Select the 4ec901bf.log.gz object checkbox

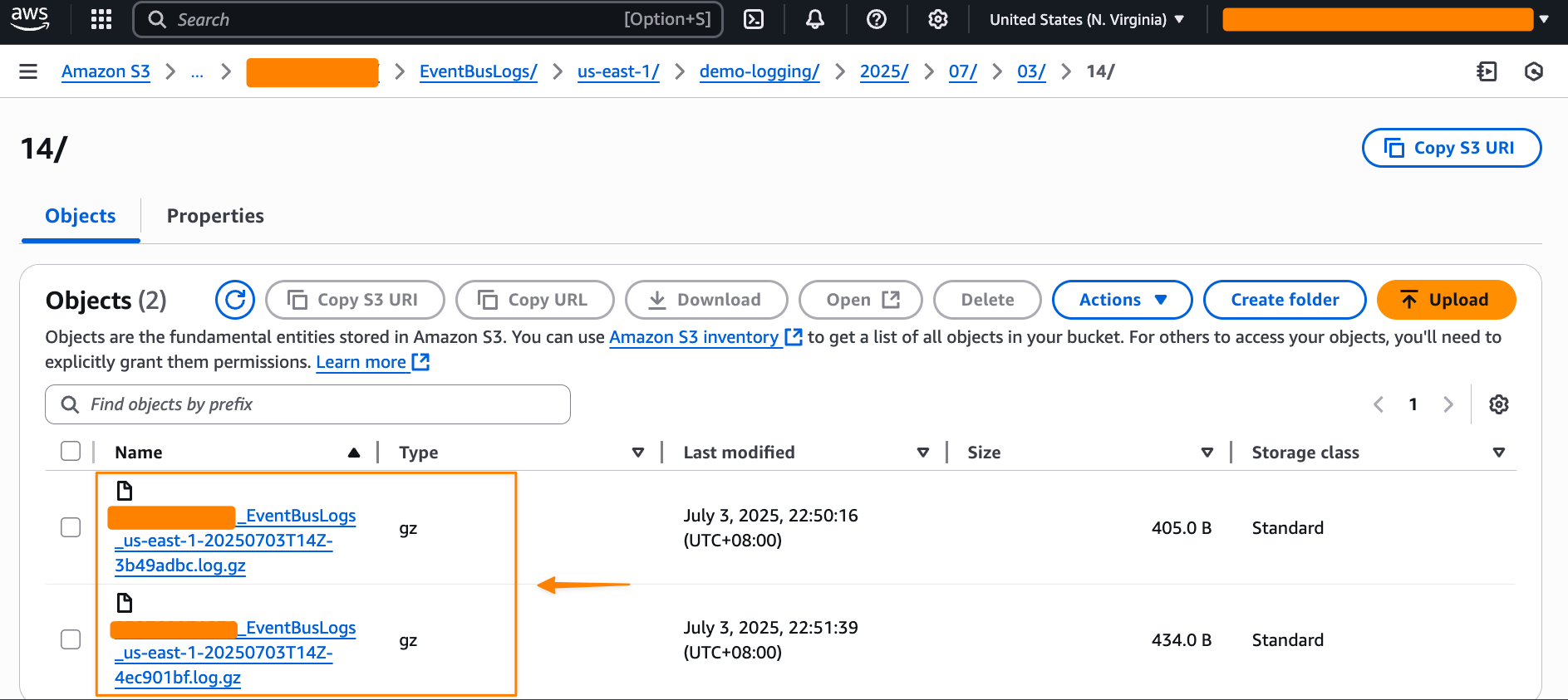[x=71, y=639]
